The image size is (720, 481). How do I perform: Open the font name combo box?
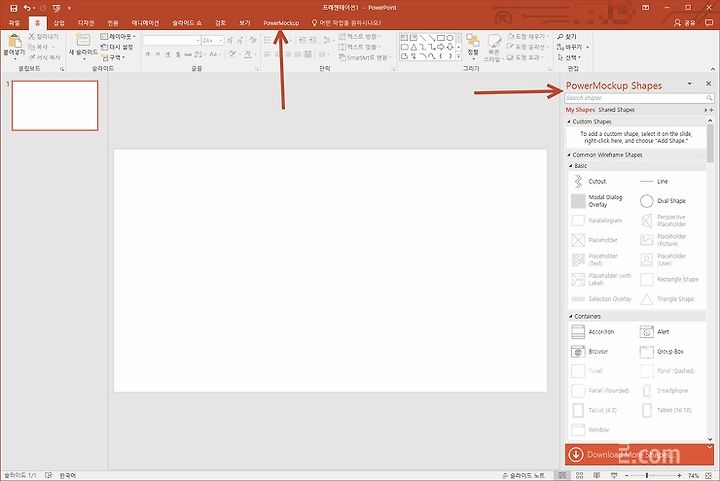coord(172,40)
